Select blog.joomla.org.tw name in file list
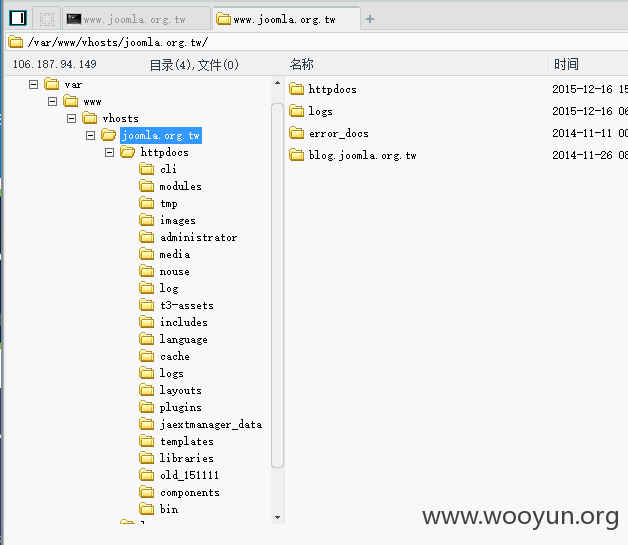Image resolution: width=628 pixels, height=545 pixels. point(362,155)
